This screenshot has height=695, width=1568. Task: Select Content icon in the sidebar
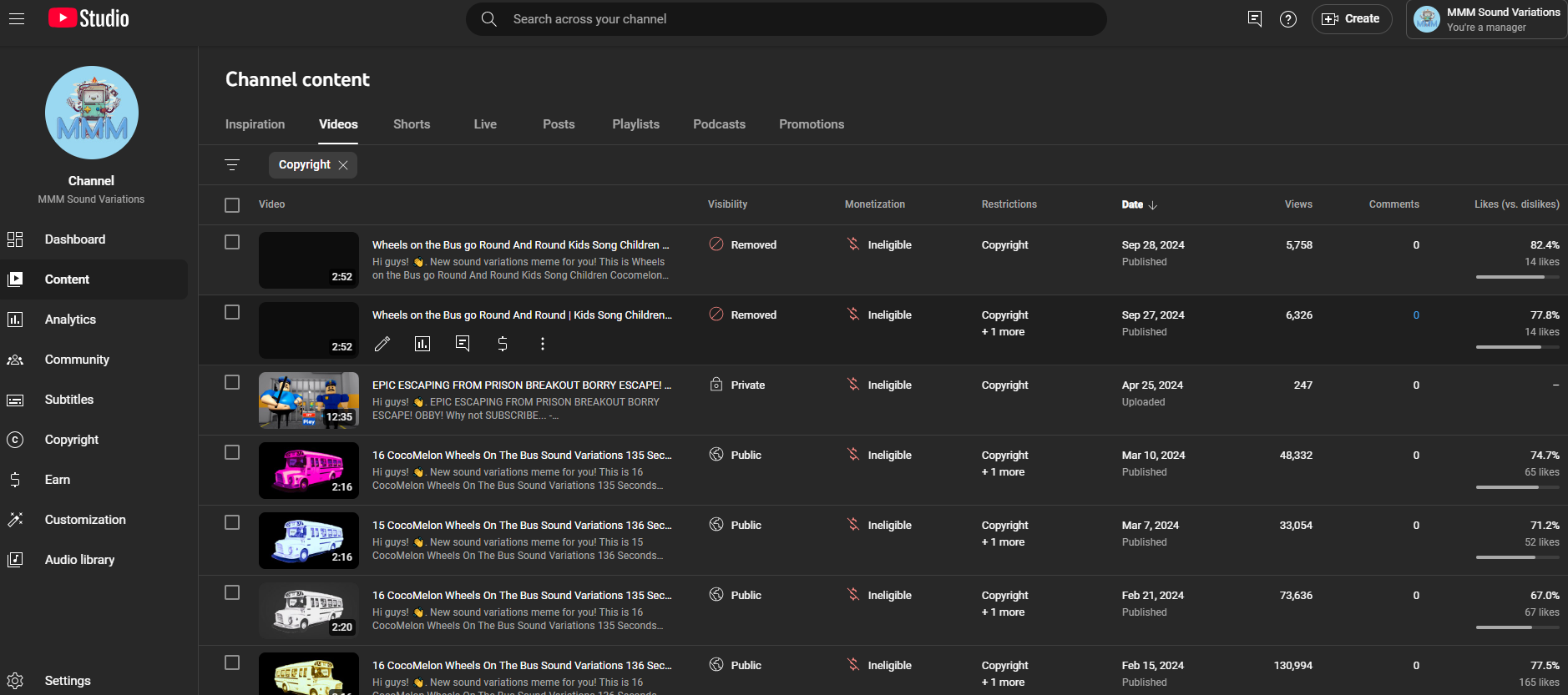pyautogui.click(x=15, y=280)
